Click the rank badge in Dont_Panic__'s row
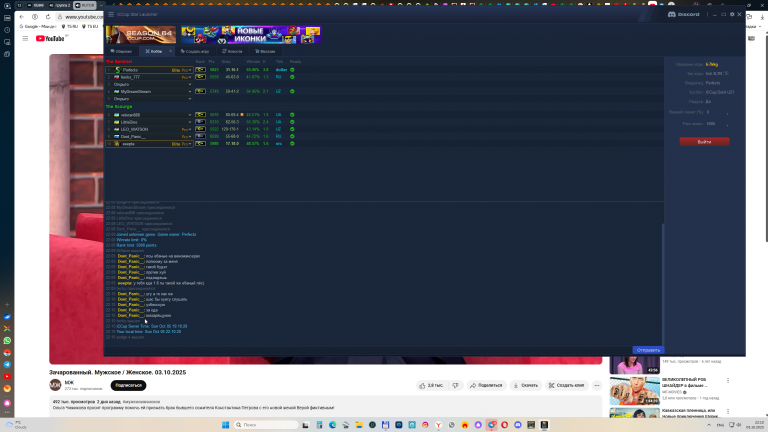768x432 pixels. [x=200, y=137]
